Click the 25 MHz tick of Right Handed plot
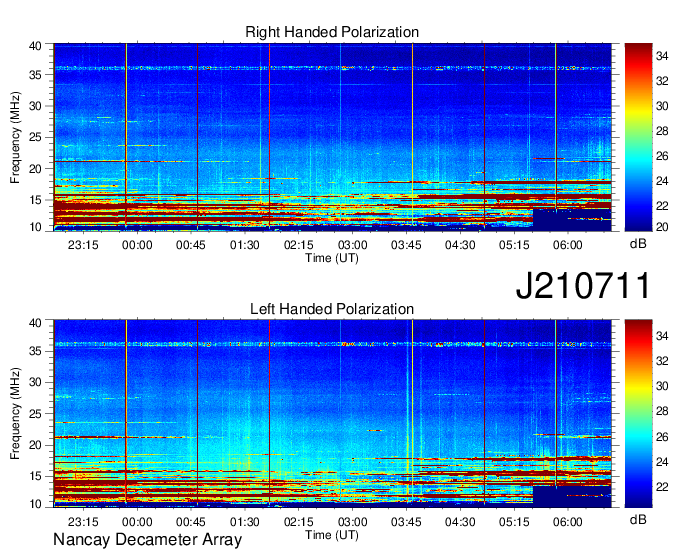Image resolution: width=680 pixels, height=552 pixels. tap(35, 137)
